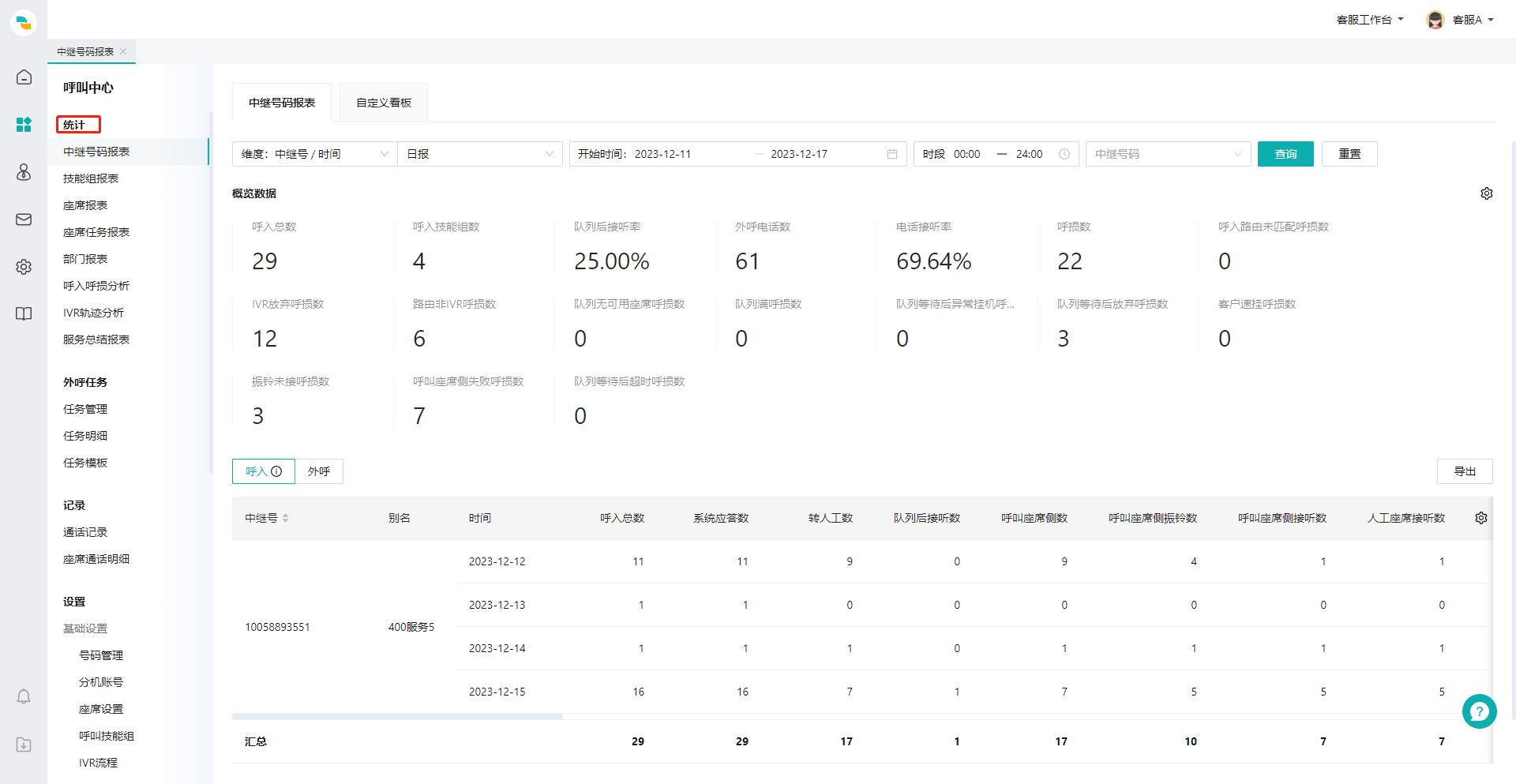Click trunk number 10058893551 cell
This screenshot has width=1516, height=784.
(x=277, y=627)
